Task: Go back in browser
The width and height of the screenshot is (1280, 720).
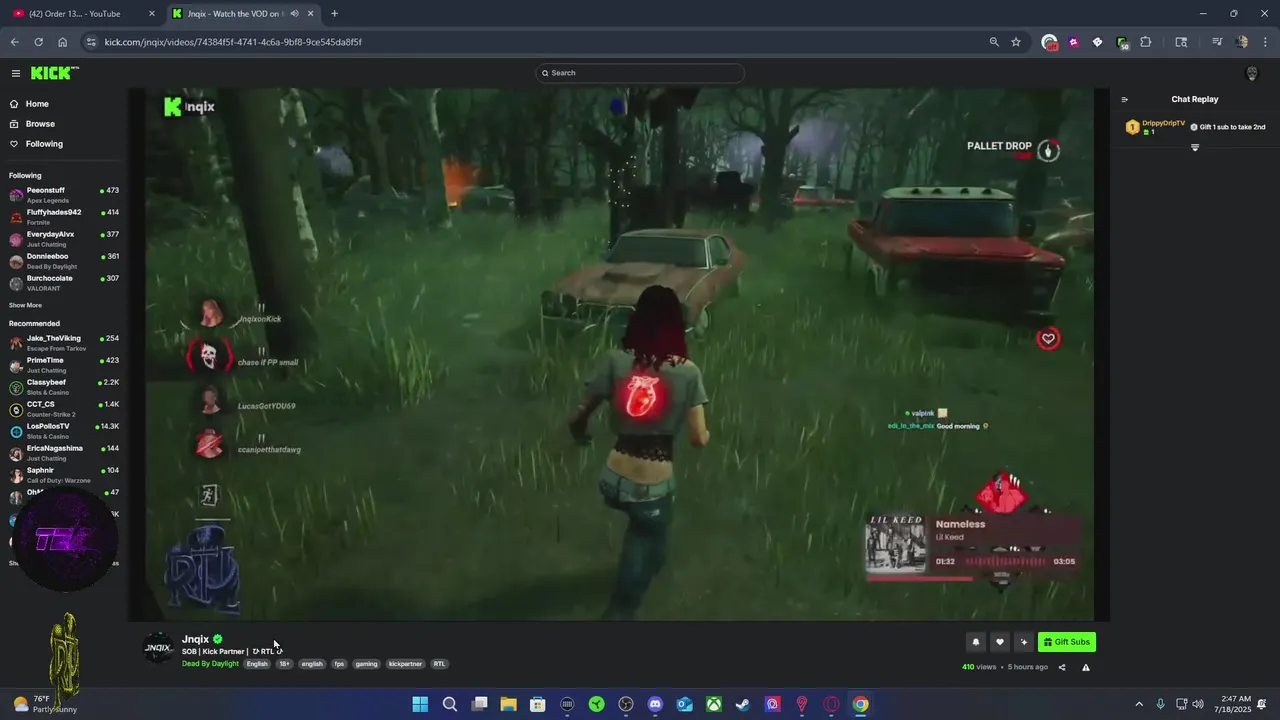Action: [x=14, y=42]
